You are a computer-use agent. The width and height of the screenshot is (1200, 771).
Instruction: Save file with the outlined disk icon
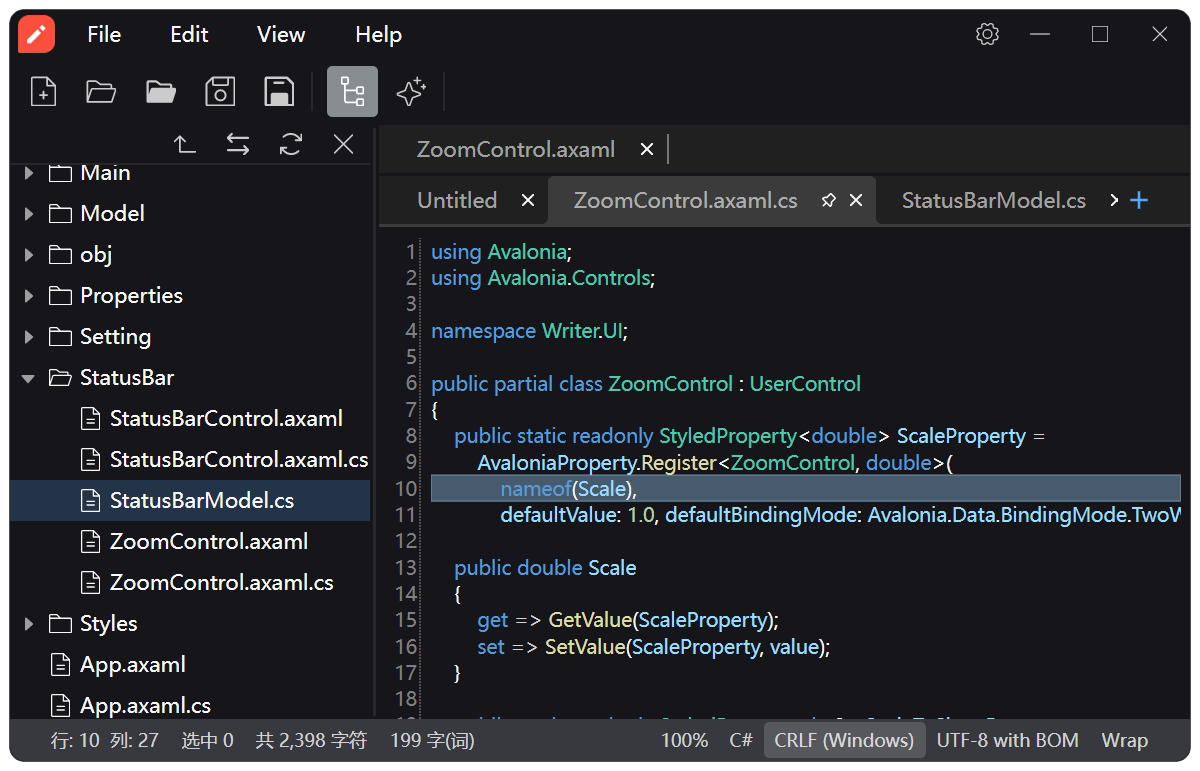pyautogui.click(x=220, y=92)
